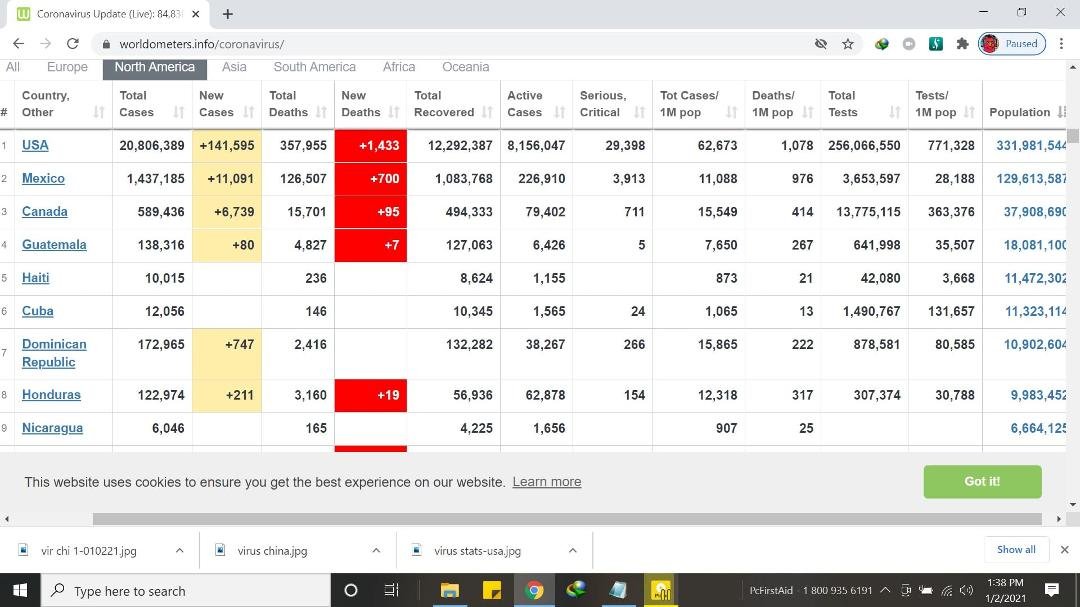Click the Paused profile button

coord(1012,43)
